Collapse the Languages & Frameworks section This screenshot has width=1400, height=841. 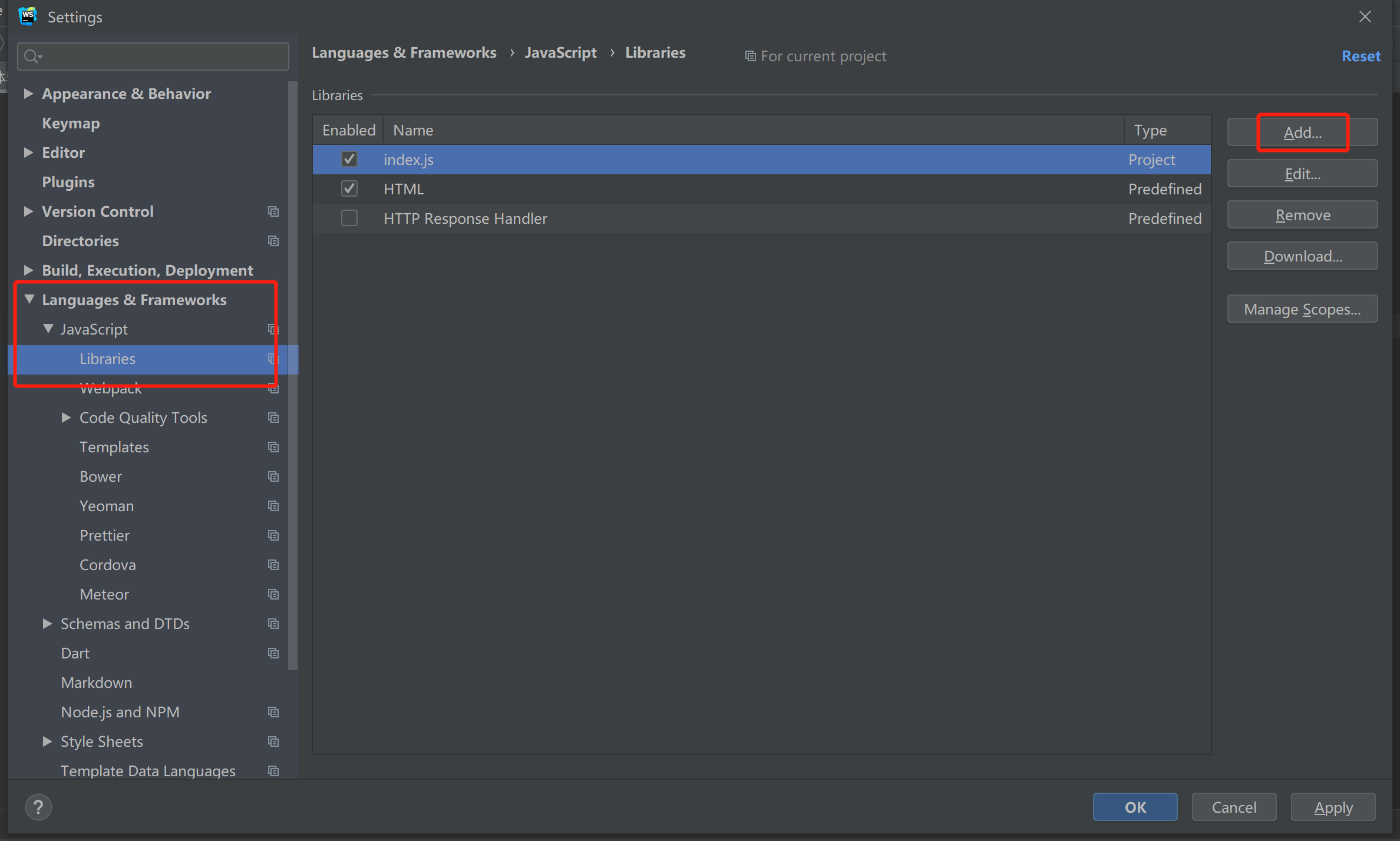point(29,299)
